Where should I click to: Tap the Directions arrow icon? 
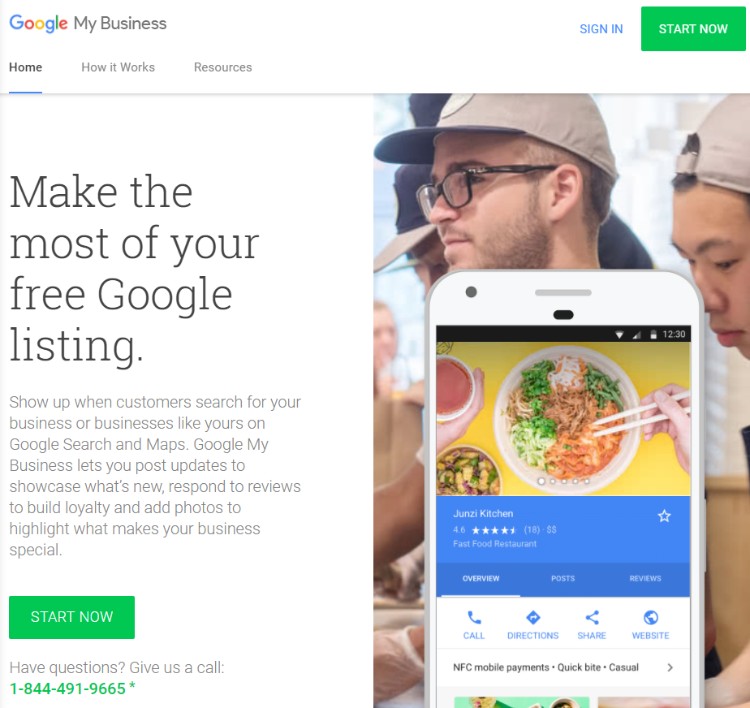tap(533, 618)
